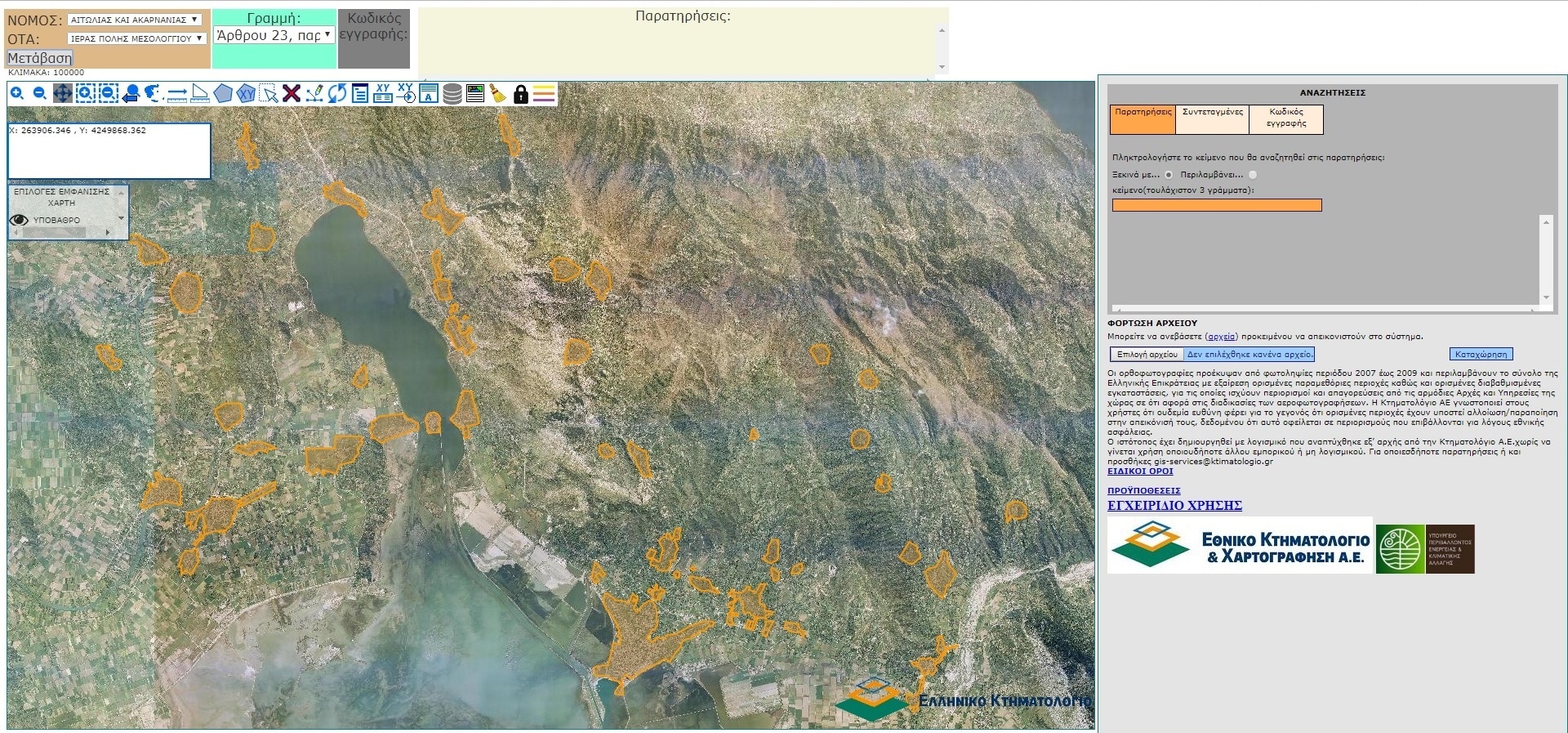Toggle visibility of ΥΠΟΒΑΘΡΟ layer
This screenshot has width=1568, height=733.
pyautogui.click(x=19, y=220)
